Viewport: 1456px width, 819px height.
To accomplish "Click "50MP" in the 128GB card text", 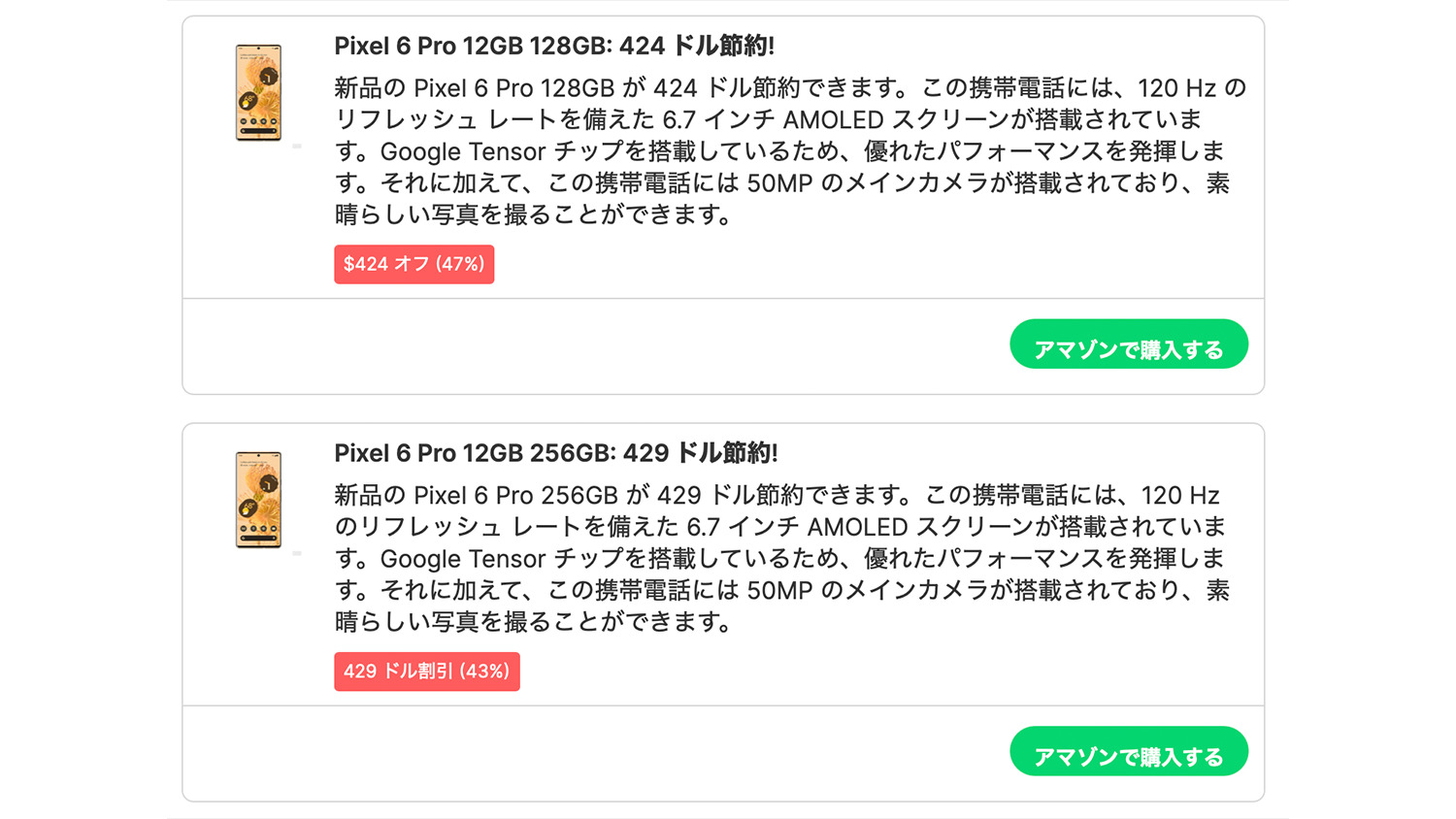I will 779,183.
